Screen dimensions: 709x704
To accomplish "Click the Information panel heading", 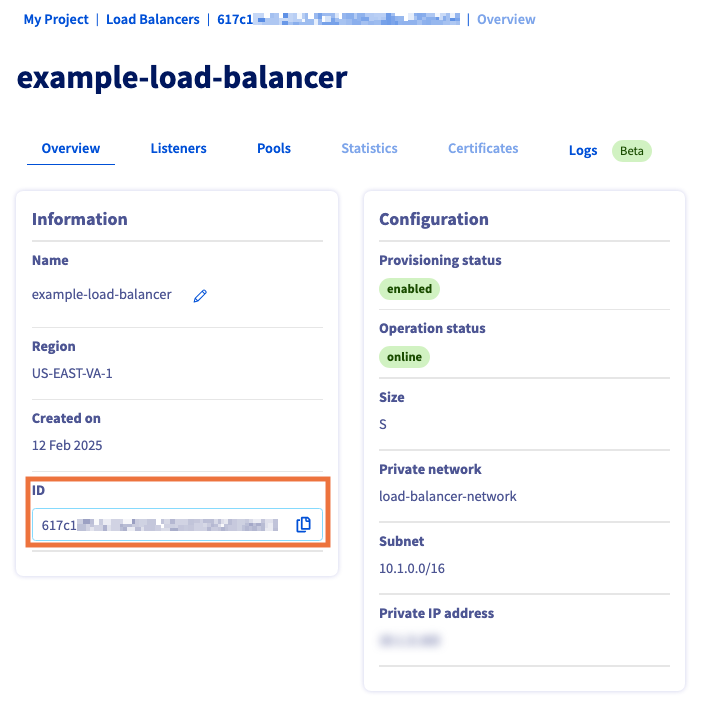I will point(80,219).
